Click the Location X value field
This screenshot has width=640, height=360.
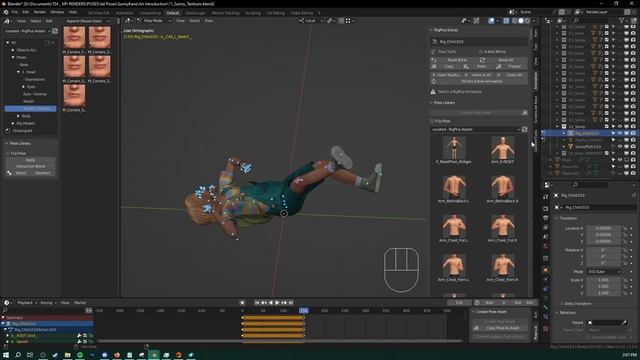[x=603, y=229]
